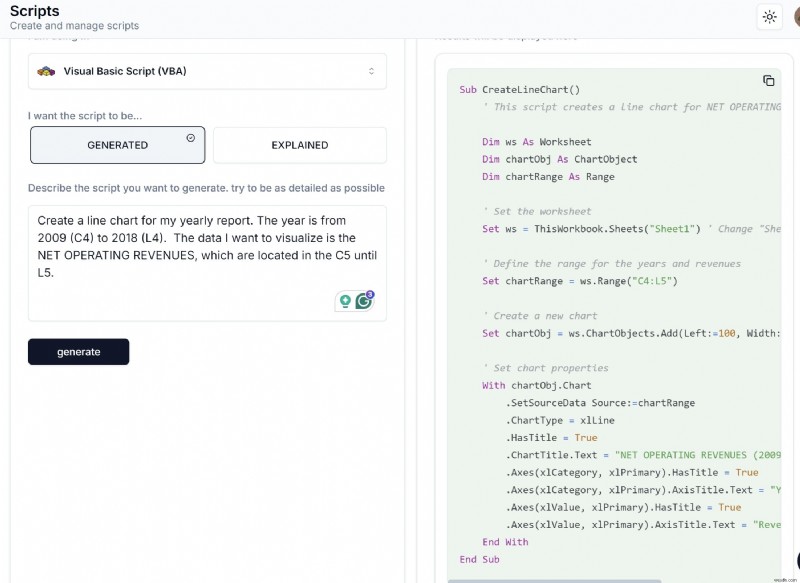Click the Grammarly icon in the text box
Image resolution: width=800 pixels, height=583 pixels.
click(364, 300)
